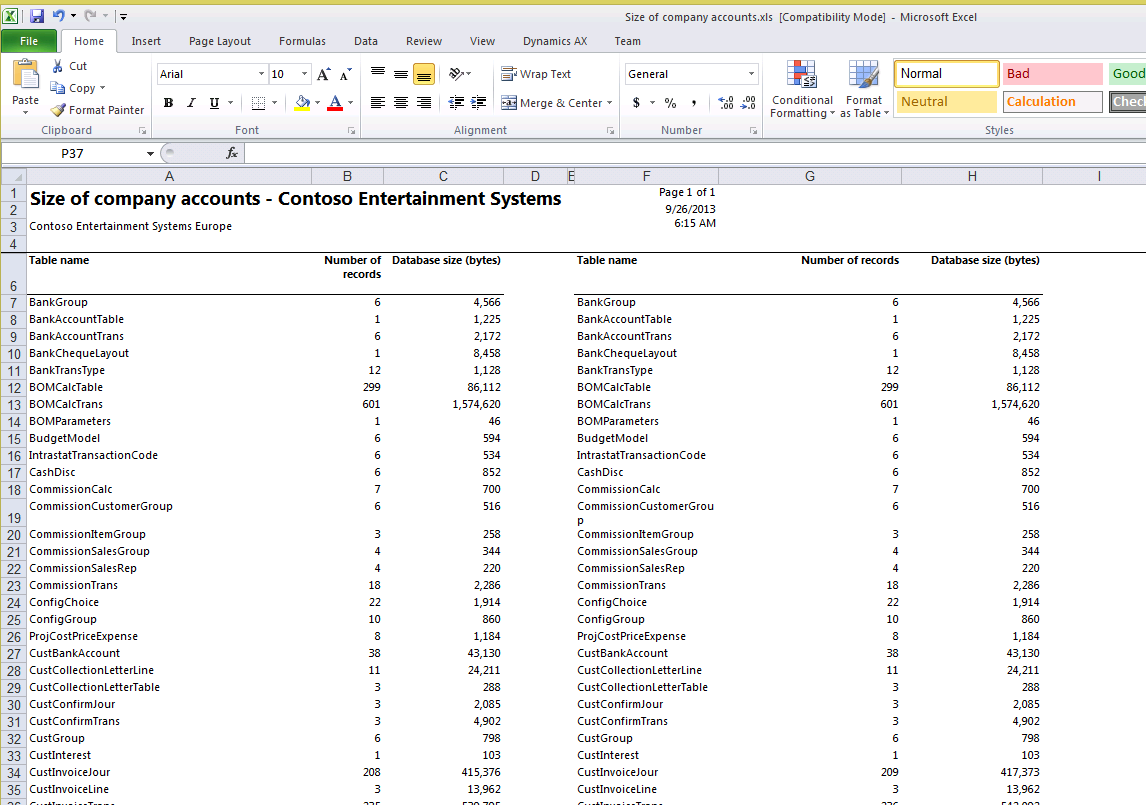Click the Increase Indent icon

pyautogui.click(x=478, y=103)
